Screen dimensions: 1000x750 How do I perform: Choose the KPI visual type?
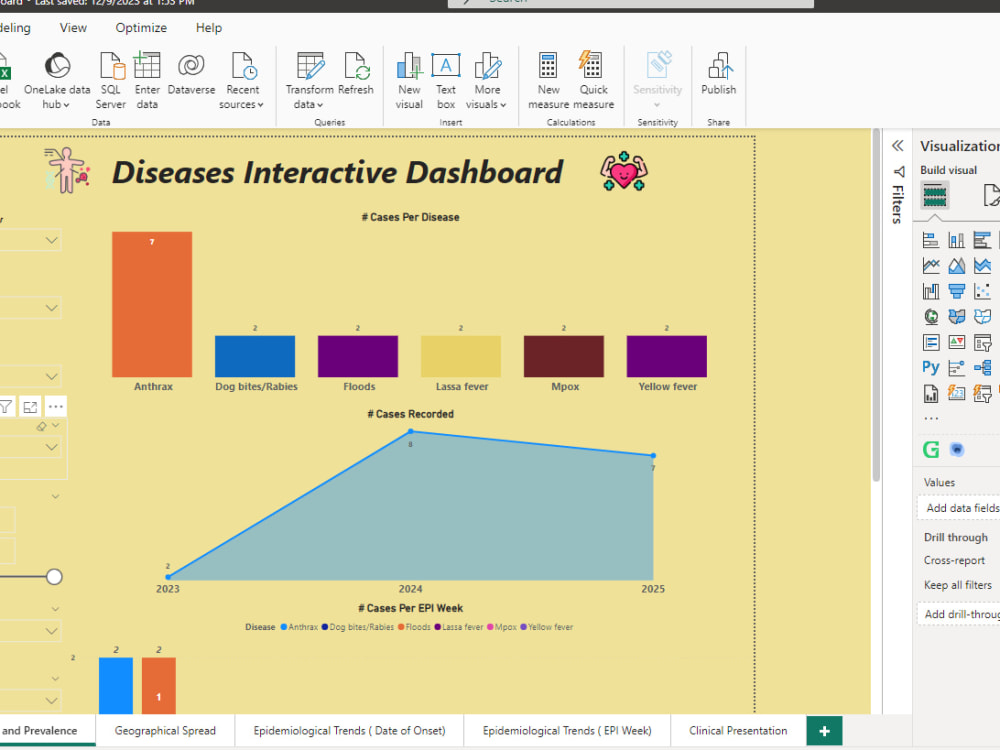point(957,342)
